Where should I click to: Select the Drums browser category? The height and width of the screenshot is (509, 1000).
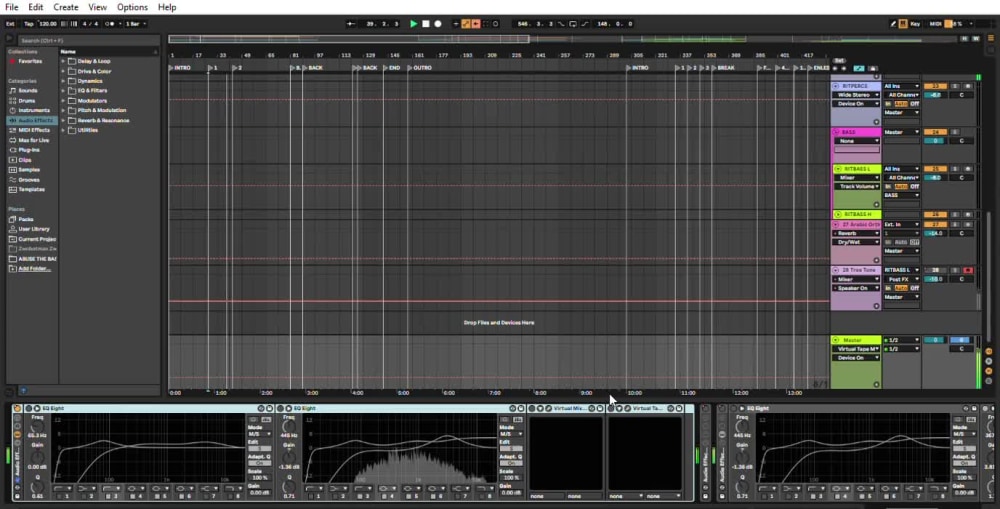[x=27, y=101]
